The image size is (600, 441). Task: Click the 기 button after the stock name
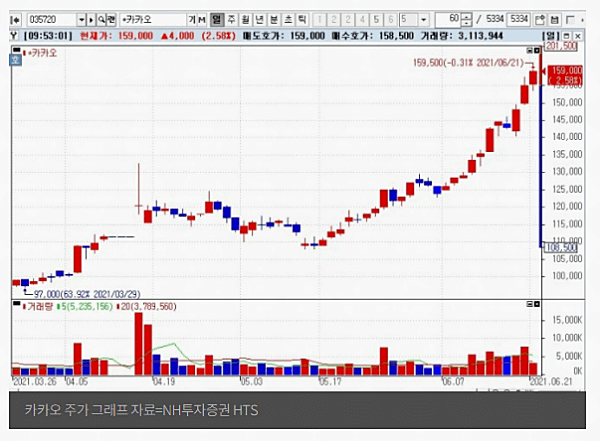click(x=192, y=20)
